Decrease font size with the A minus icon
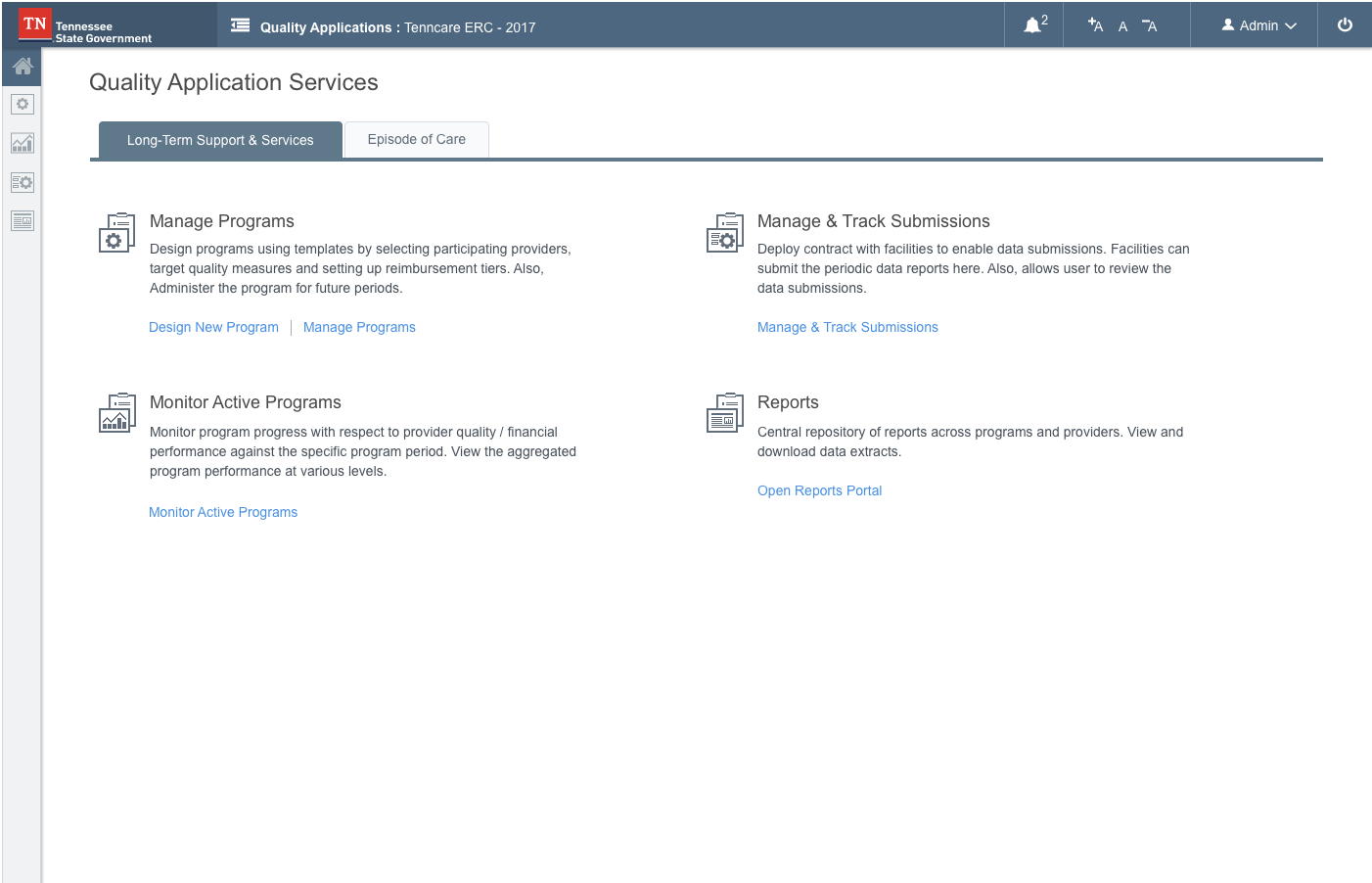The height and width of the screenshot is (883, 1372). (x=1150, y=25)
